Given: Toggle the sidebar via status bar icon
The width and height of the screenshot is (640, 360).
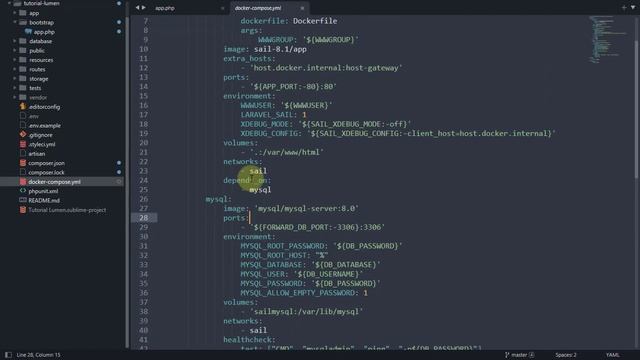Looking at the screenshot, I should click(x=8, y=355).
